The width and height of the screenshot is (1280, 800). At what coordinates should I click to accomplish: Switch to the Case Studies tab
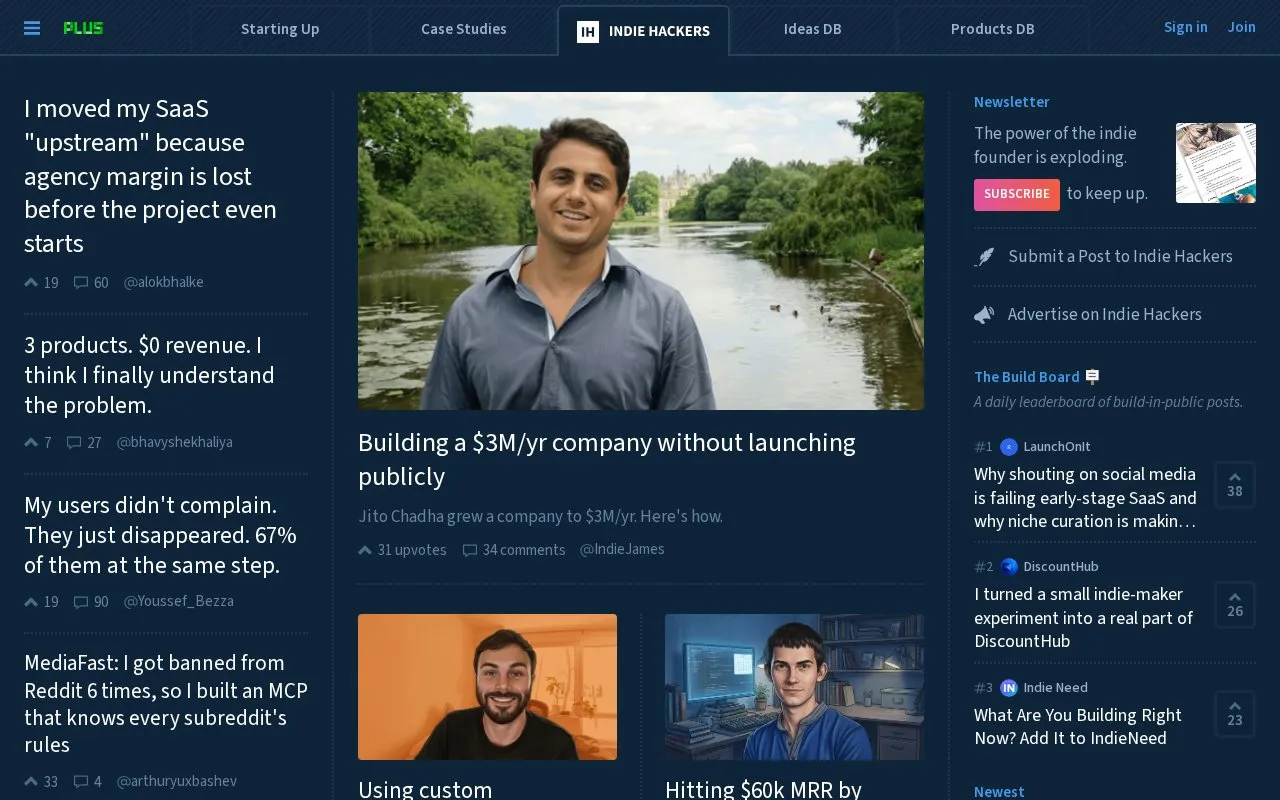point(464,29)
